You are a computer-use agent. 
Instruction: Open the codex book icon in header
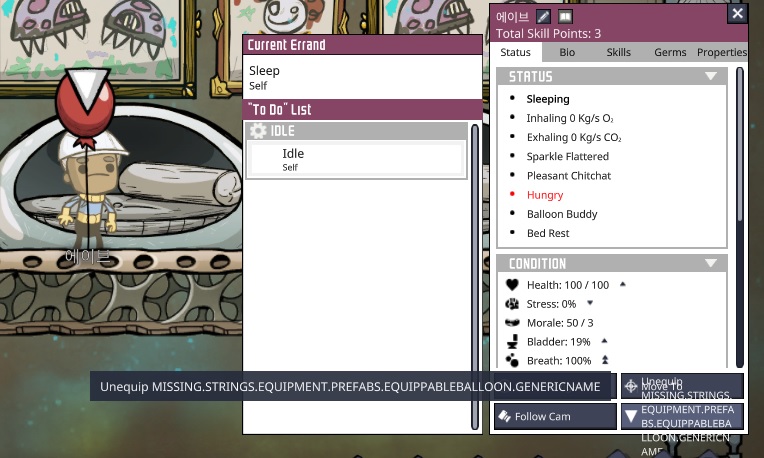(x=565, y=17)
